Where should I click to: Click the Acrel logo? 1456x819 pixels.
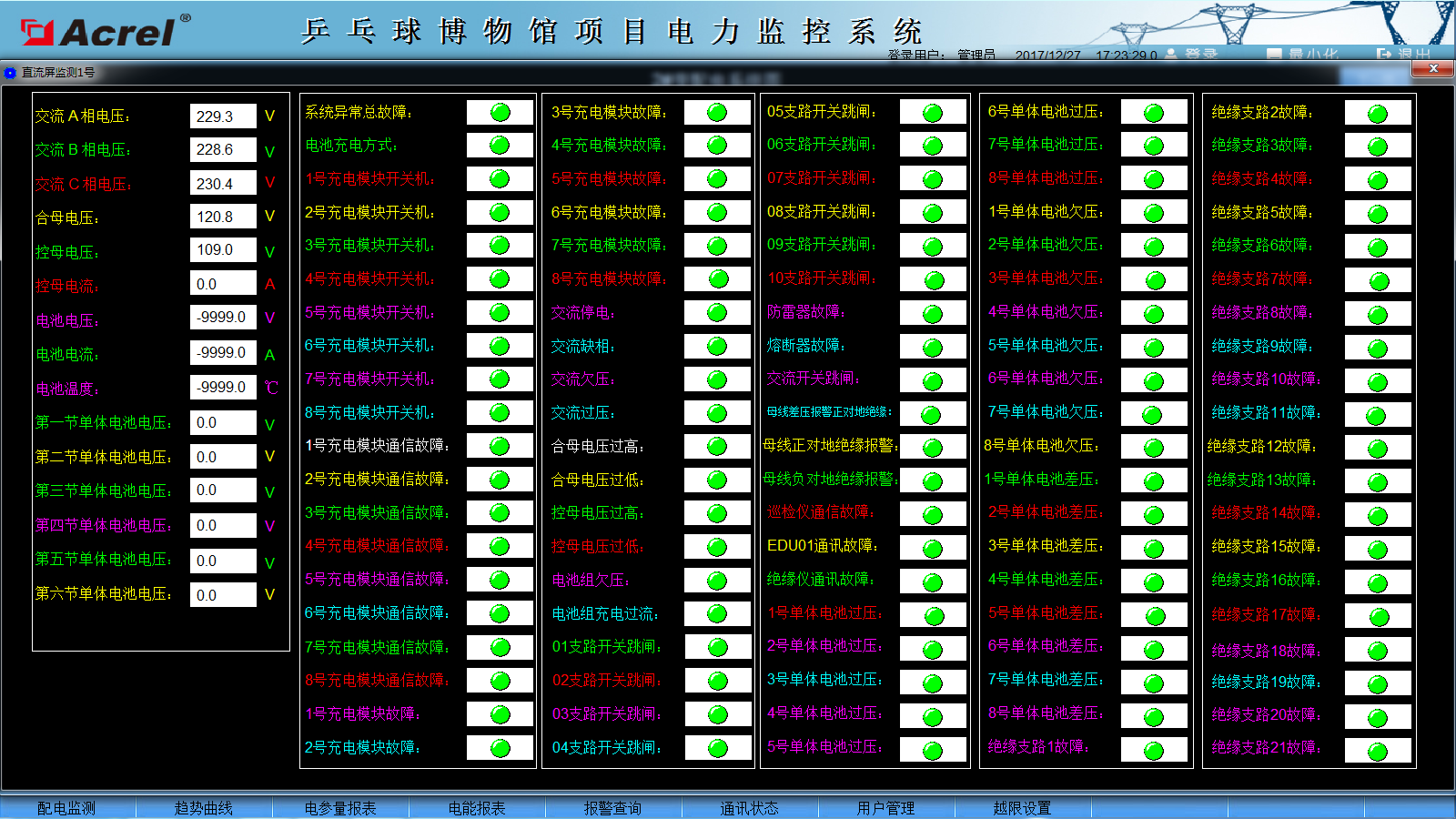pyautogui.click(x=106, y=31)
